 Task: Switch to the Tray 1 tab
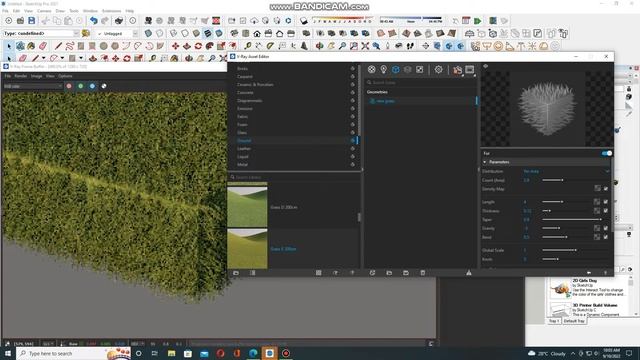pyautogui.click(x=553, y=321)
